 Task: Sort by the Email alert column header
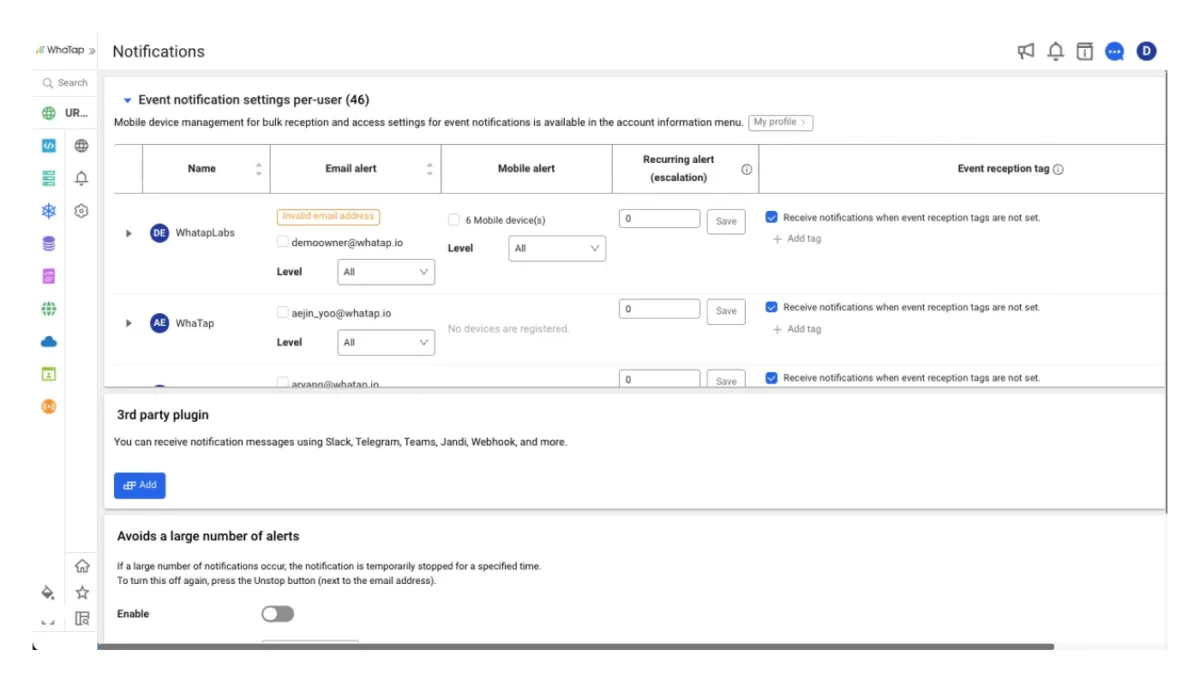[430, 169]
